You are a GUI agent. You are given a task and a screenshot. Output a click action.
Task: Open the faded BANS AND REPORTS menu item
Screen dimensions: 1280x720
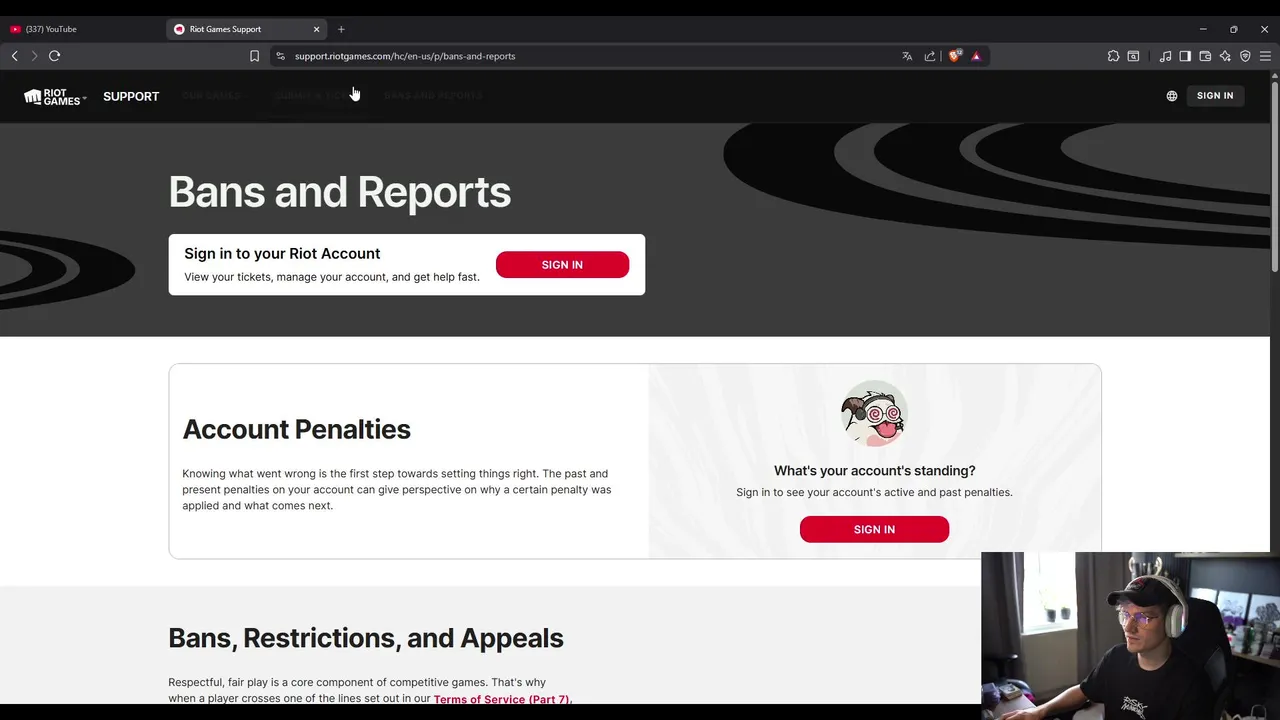point(433,95)
